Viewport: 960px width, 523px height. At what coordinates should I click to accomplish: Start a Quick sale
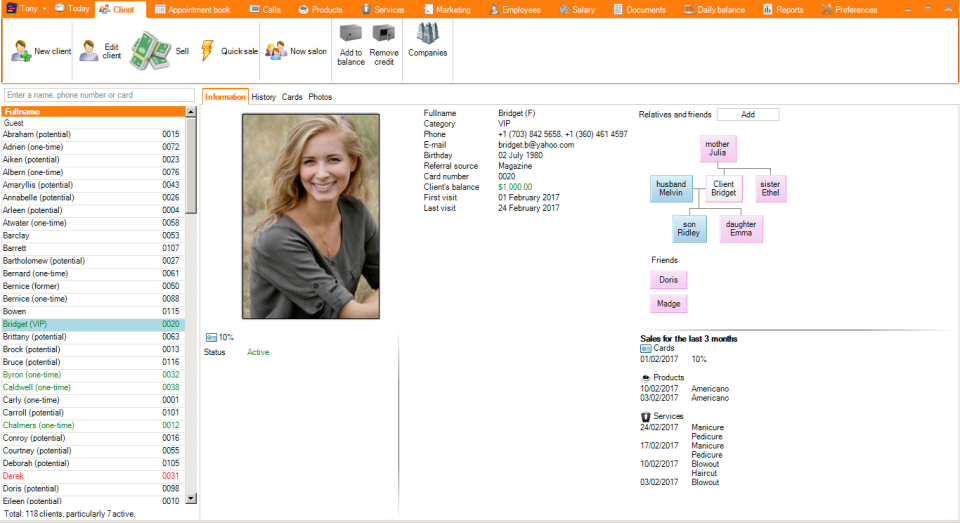pyautogui.click(x=228, y=51)
